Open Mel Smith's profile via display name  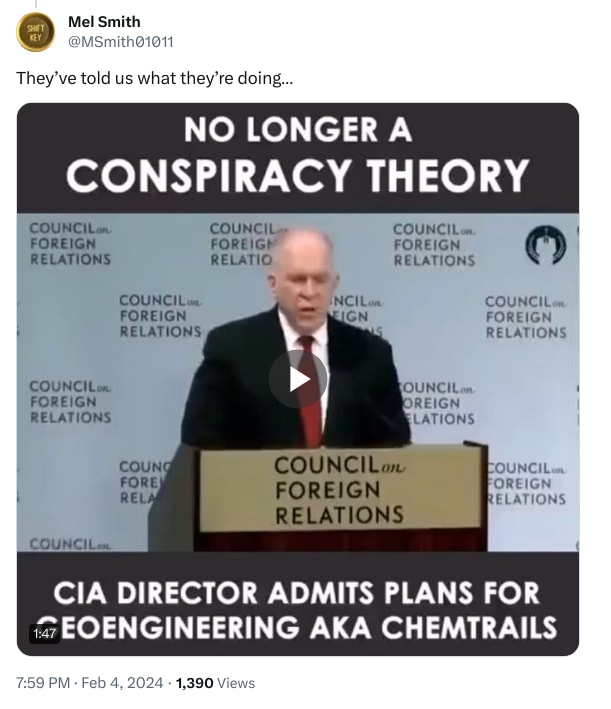click(104, 22)
